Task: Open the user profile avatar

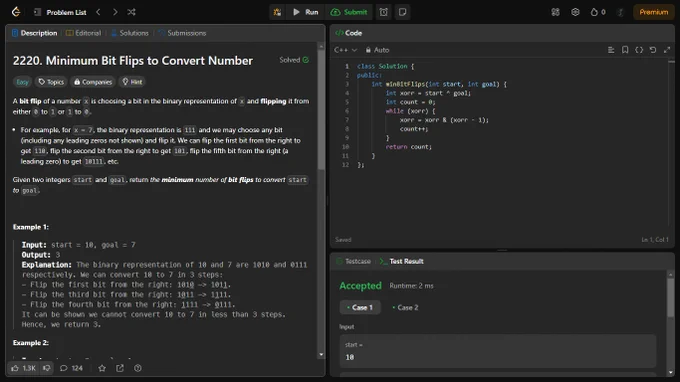Action: [620, 12]
